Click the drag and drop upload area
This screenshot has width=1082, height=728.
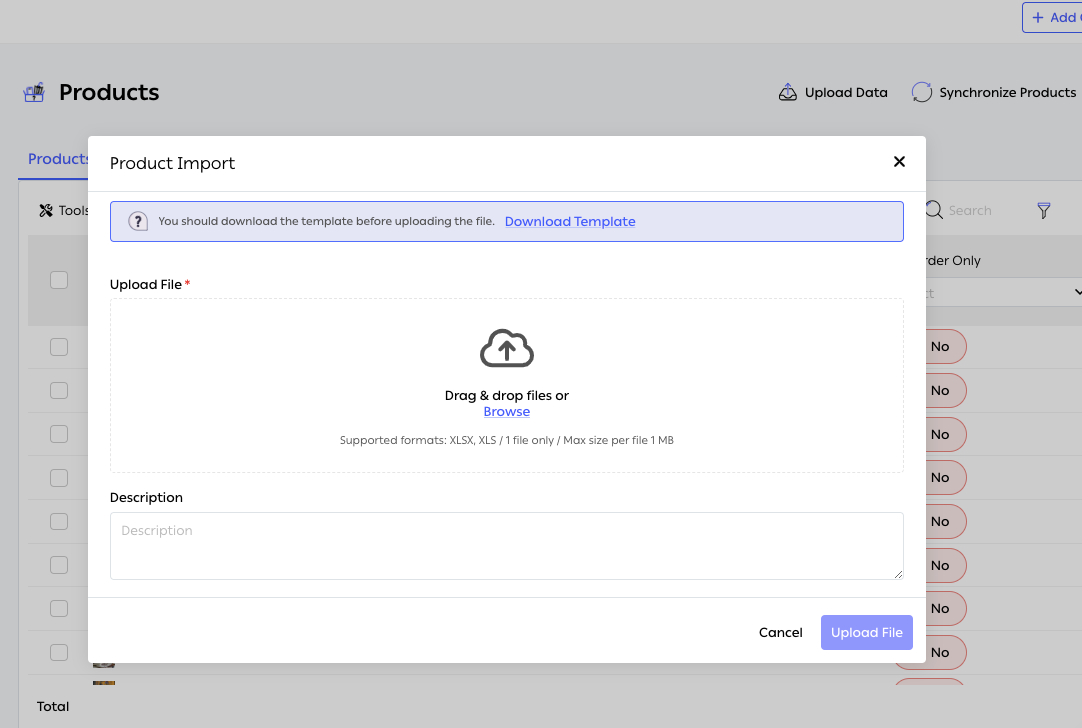pyautogui.click(x=506, y=386)
